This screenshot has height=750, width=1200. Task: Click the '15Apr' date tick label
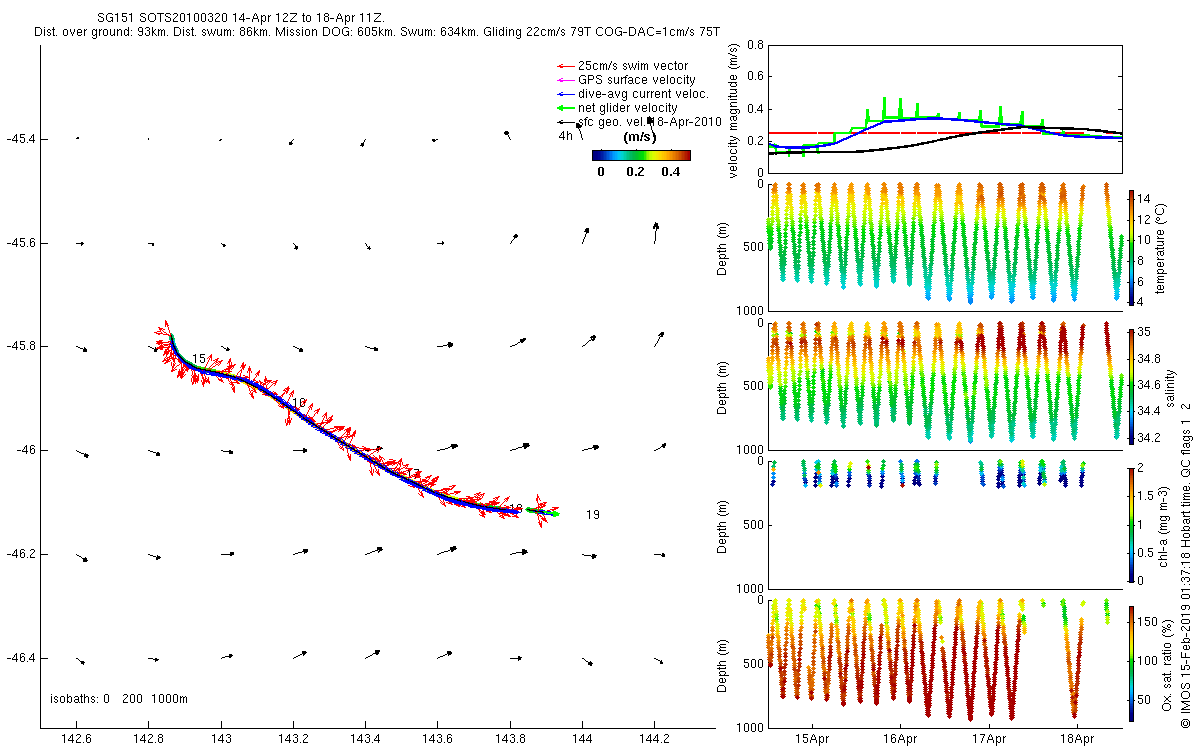pos(812,739)
